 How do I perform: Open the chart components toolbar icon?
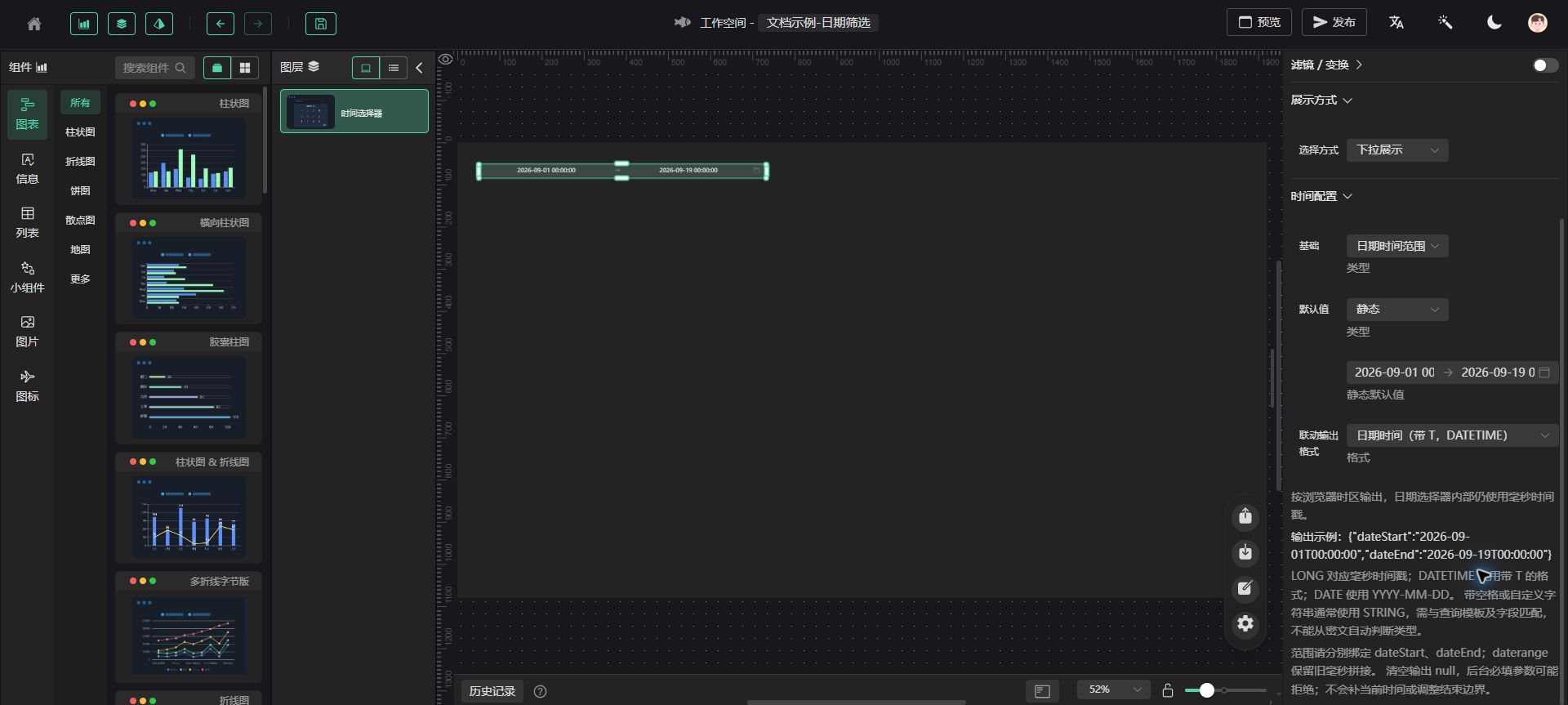click(84, 24)
